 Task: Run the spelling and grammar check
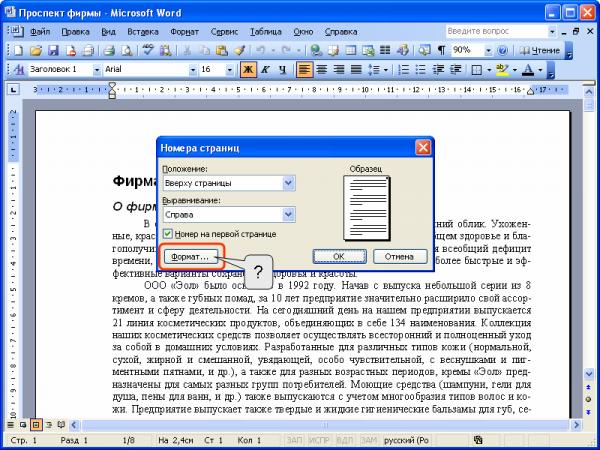coord(148,50)
